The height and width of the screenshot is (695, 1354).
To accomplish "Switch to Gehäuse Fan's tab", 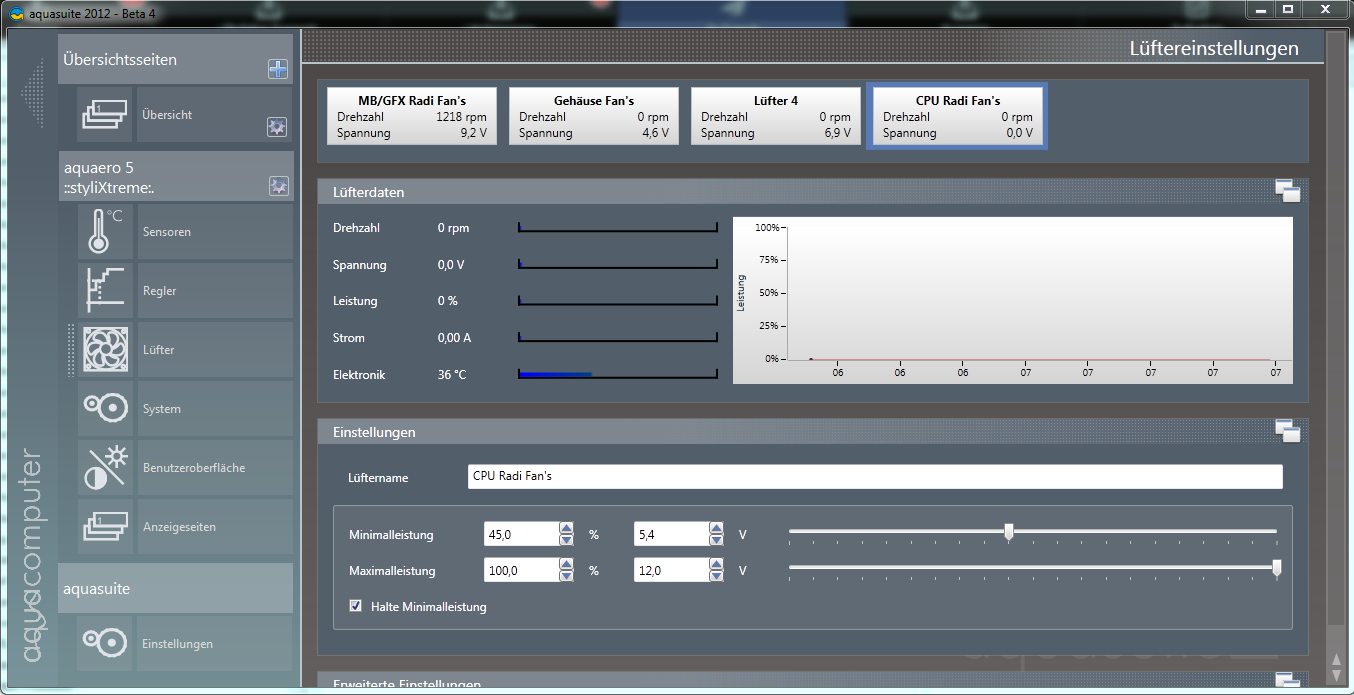I will pos(594,116).
